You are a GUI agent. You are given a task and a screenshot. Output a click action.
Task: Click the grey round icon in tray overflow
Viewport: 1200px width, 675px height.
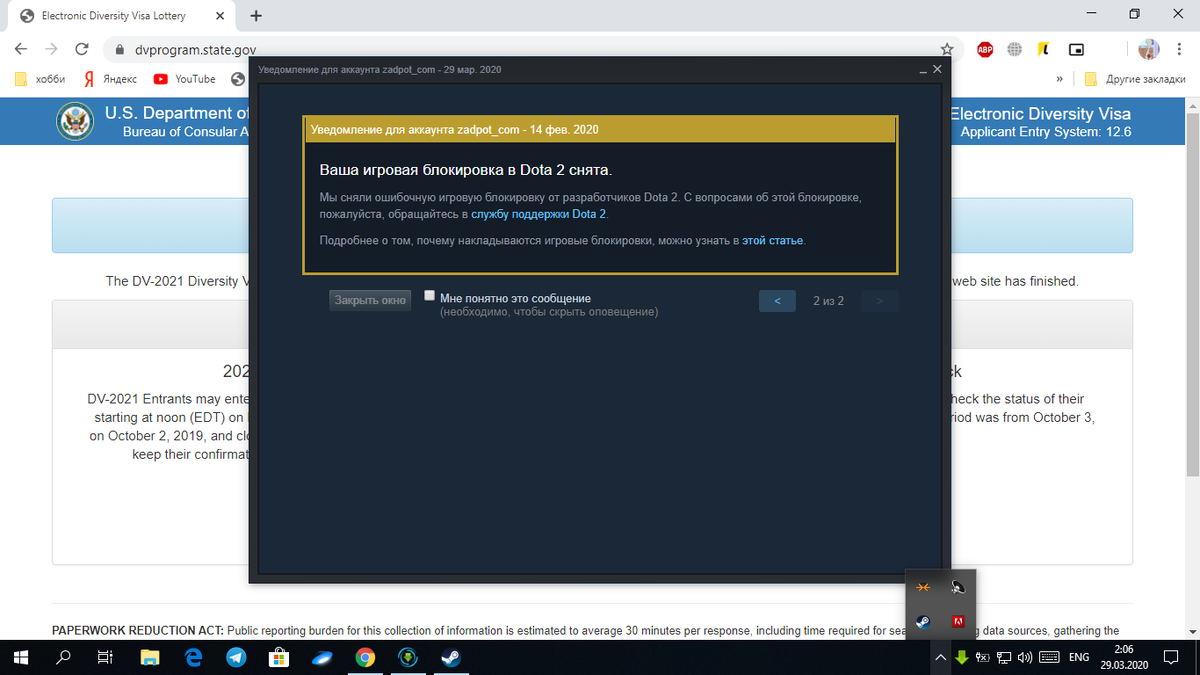[957, 589]
